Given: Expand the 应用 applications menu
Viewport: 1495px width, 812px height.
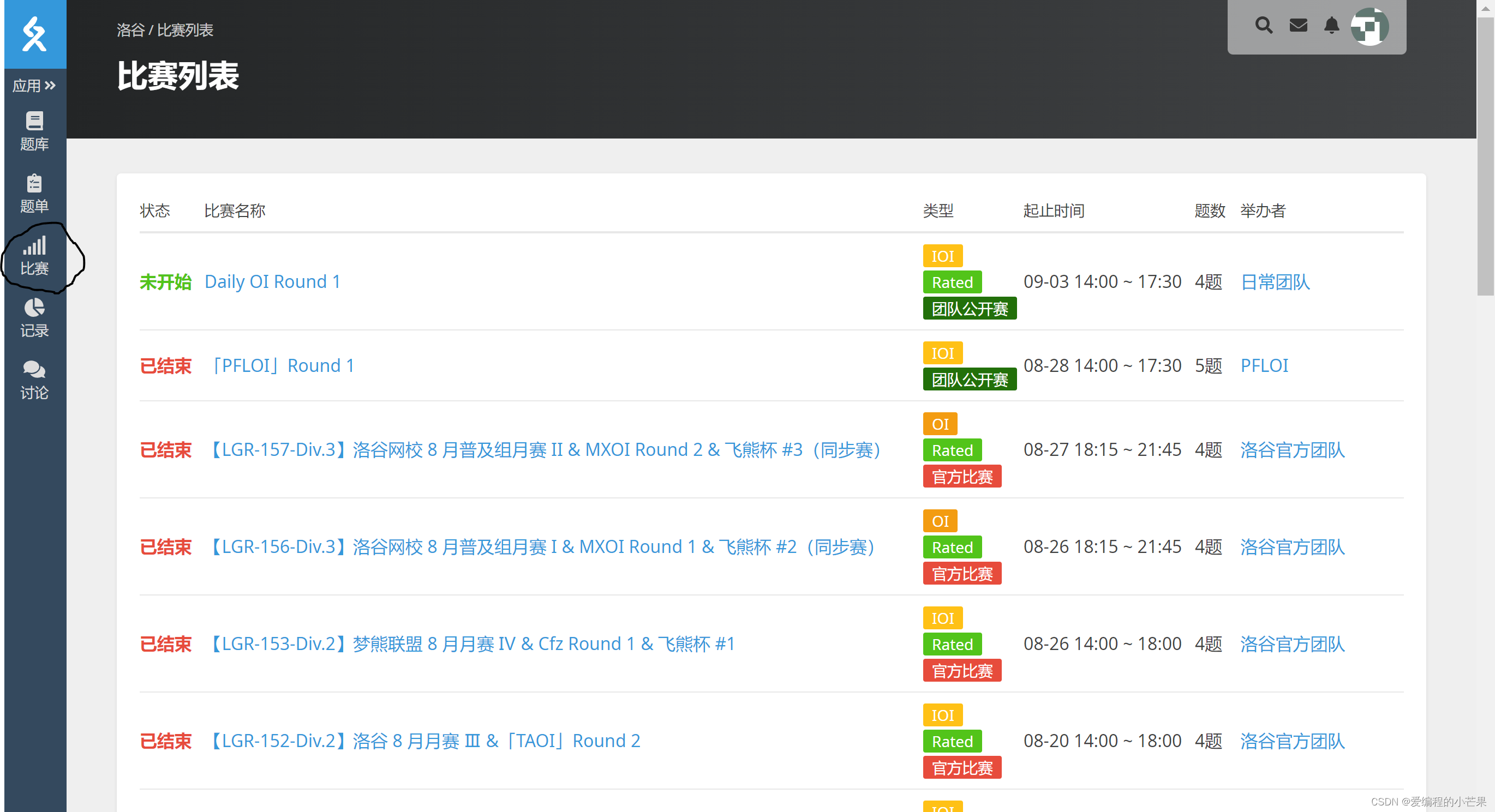Looking at the screenshot, I should 34,86.
